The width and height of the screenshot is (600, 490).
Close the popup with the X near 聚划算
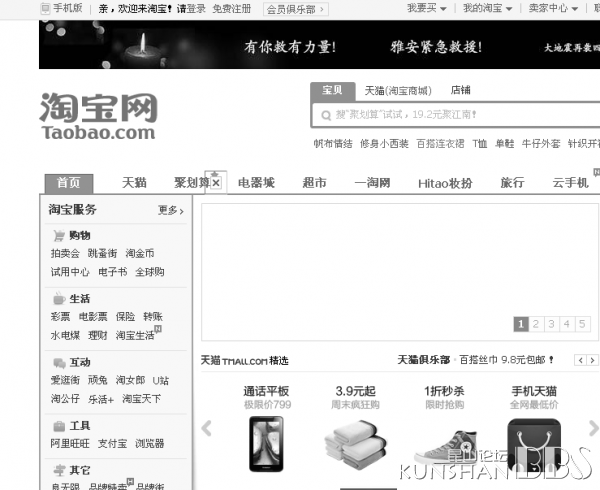(x=216, y=183)
